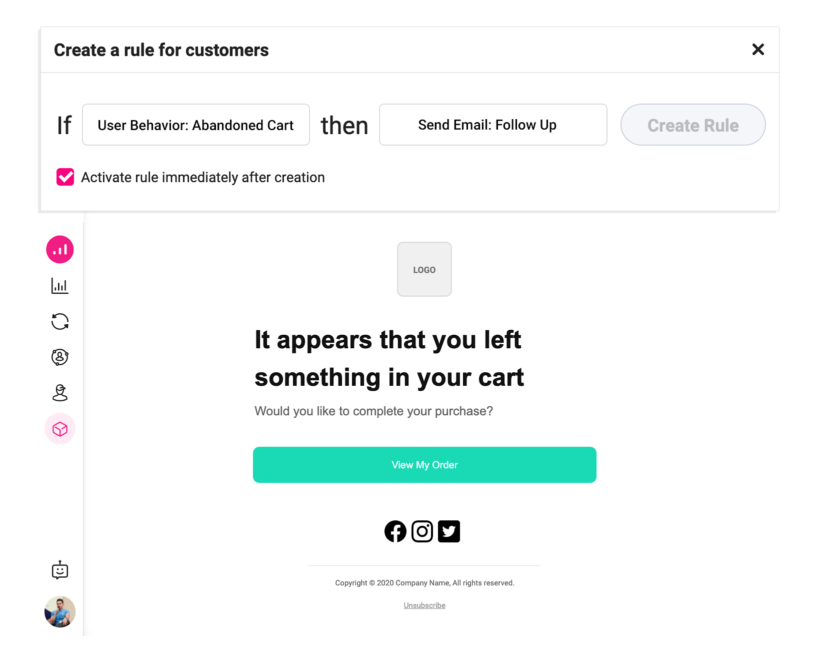This screenshot has height=668, width=820.
Task: Click the Instagram icon in email preview
Action: 423,531
